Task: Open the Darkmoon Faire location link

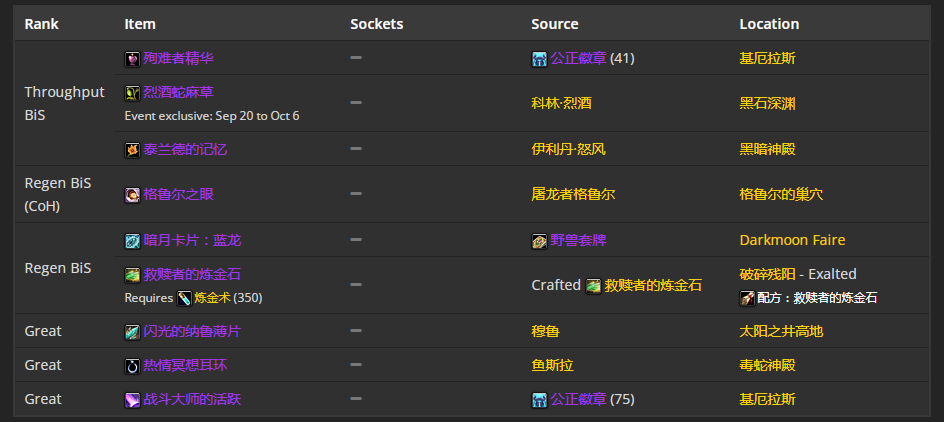Action: (x=792, y=240)
